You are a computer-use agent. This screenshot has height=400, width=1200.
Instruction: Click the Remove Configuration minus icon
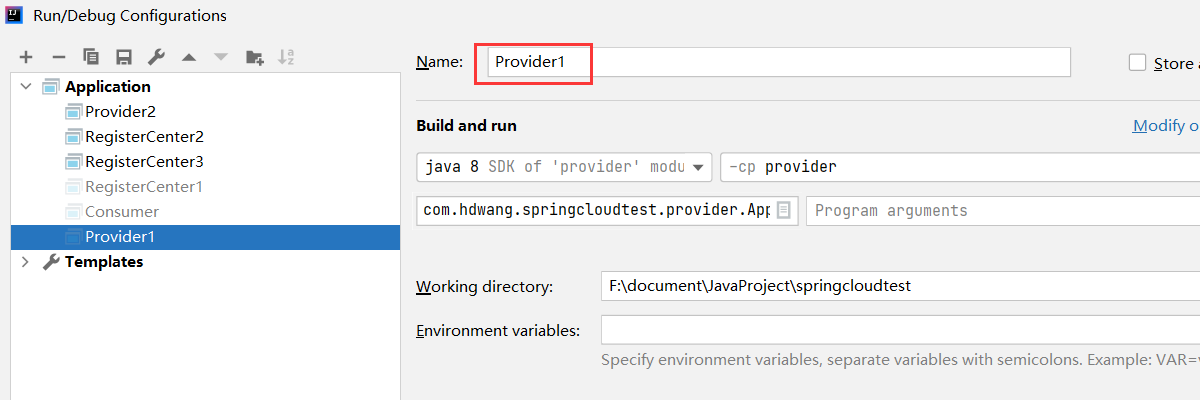point(58,57)
